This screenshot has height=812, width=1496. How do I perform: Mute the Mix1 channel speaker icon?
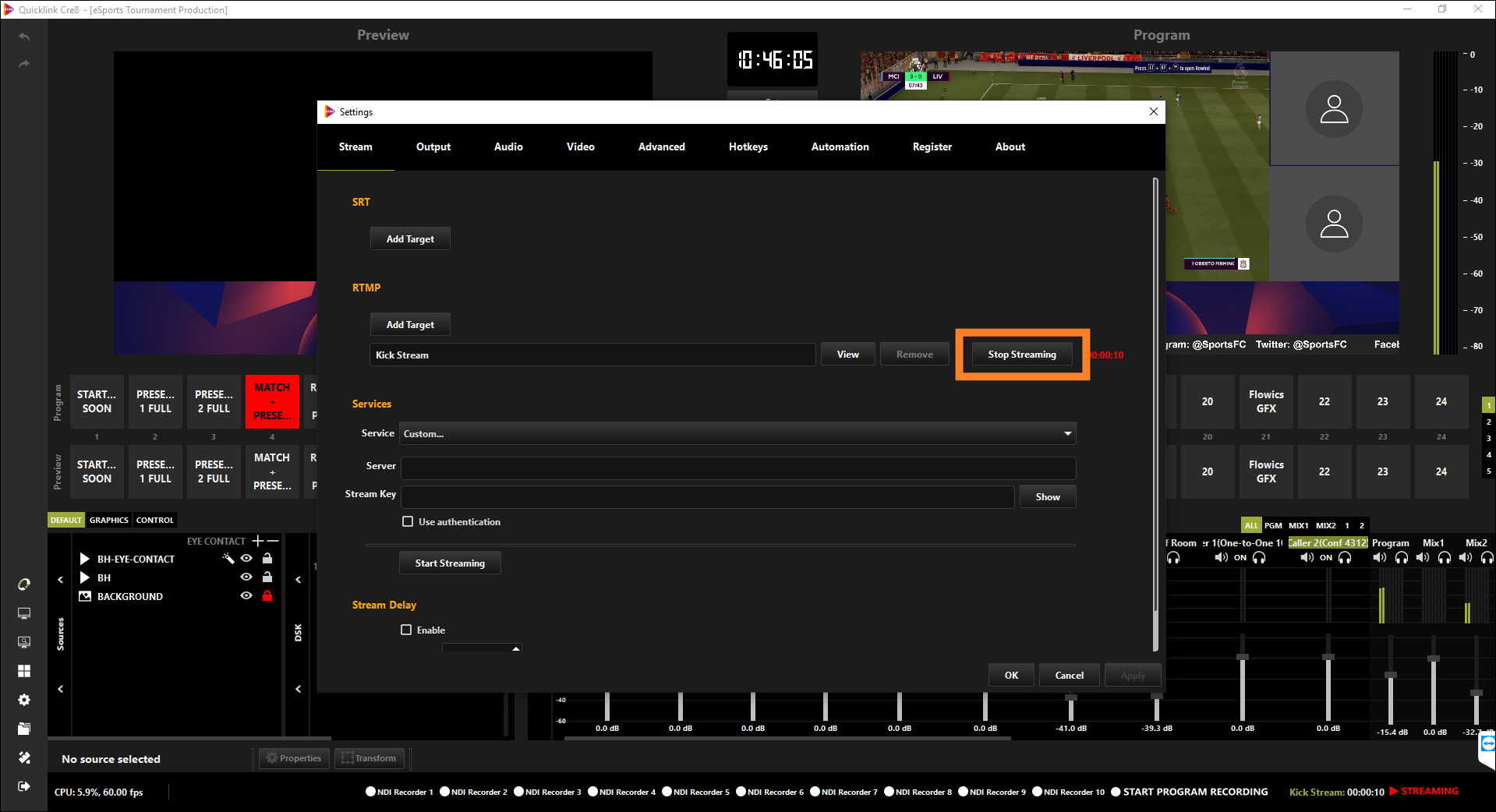(1423, 557)
